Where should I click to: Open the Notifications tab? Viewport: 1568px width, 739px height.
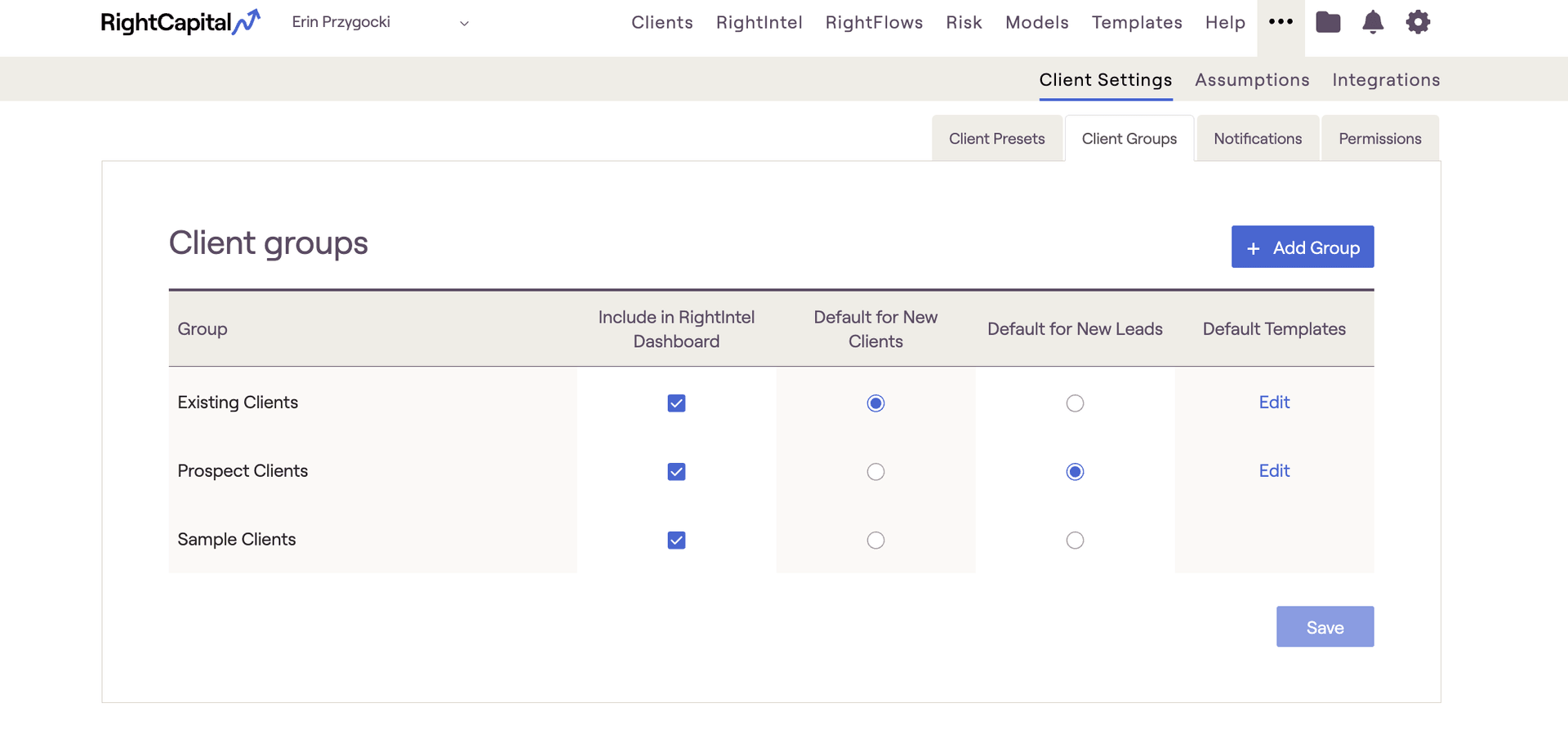[1258, 139]
